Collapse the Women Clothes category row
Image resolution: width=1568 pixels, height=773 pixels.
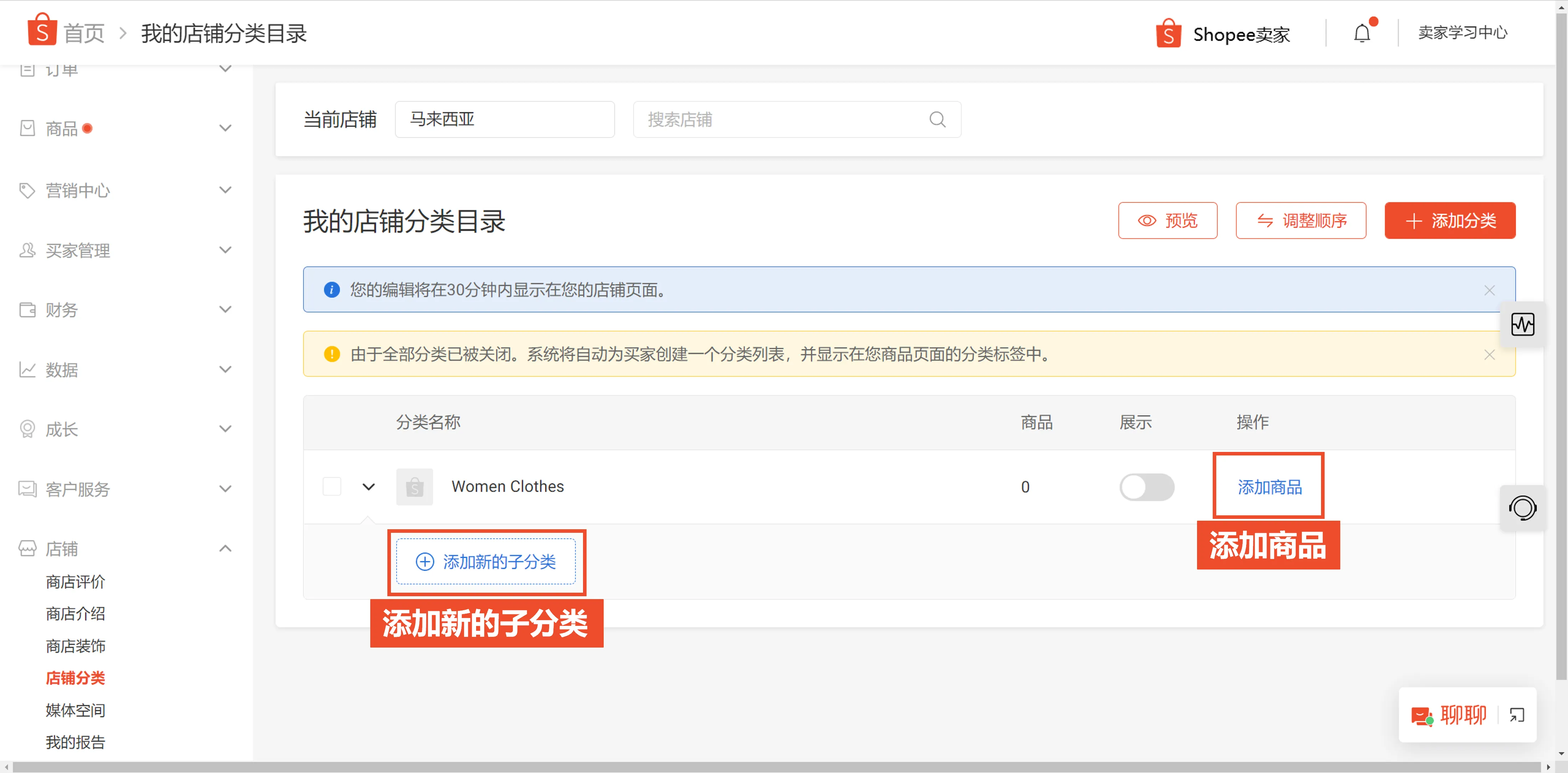[x=368, y=487]
